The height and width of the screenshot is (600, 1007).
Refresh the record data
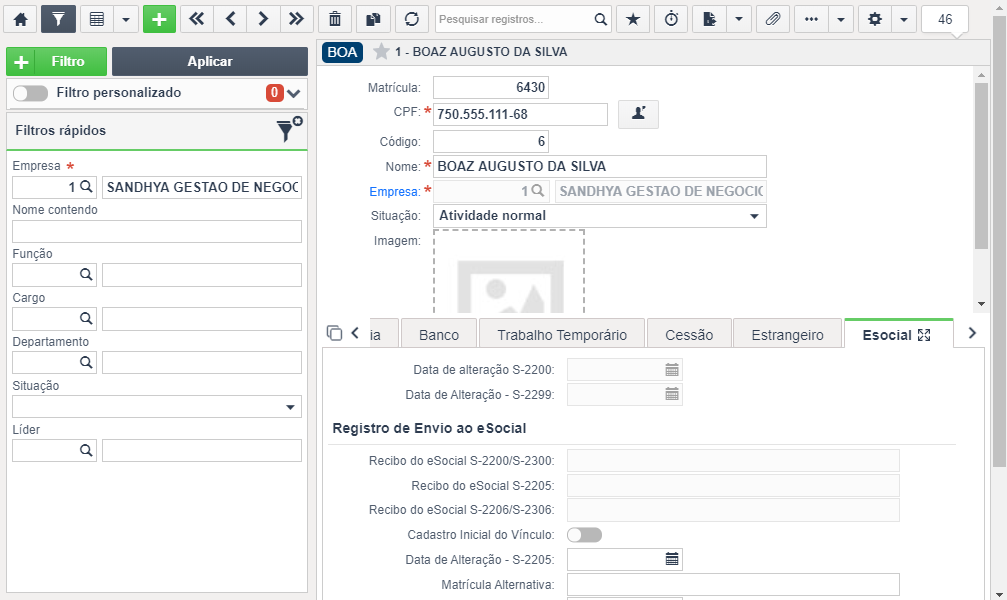pos(412,19)
